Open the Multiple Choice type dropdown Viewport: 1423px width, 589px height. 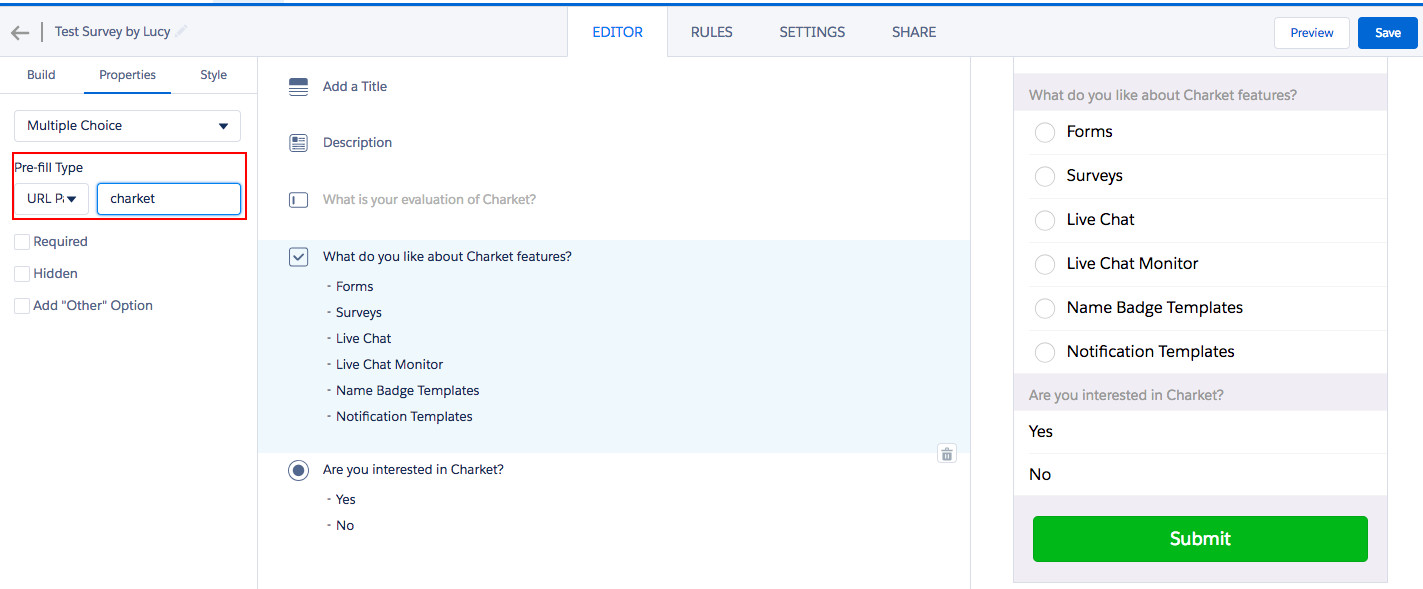(x=127, y=126)
